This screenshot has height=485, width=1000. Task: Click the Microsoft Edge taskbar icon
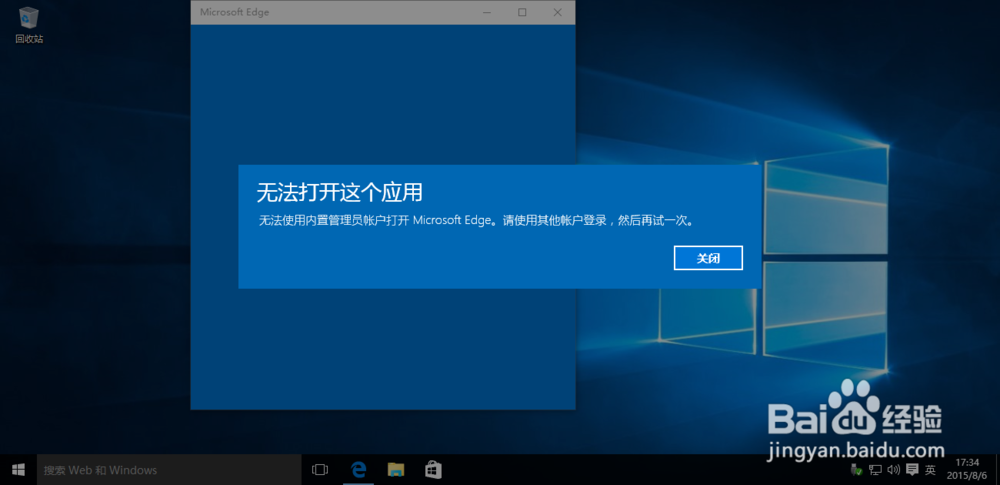(358, 470)
